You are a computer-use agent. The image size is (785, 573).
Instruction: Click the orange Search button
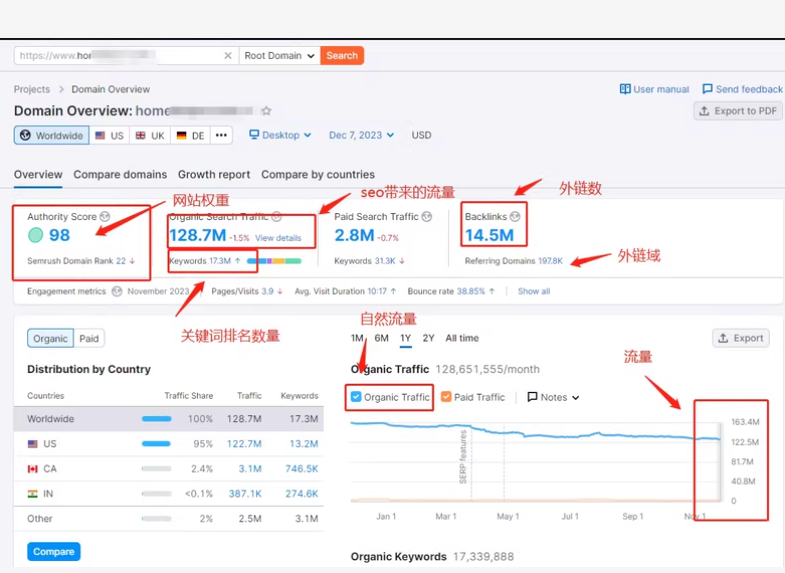(342, 56)
